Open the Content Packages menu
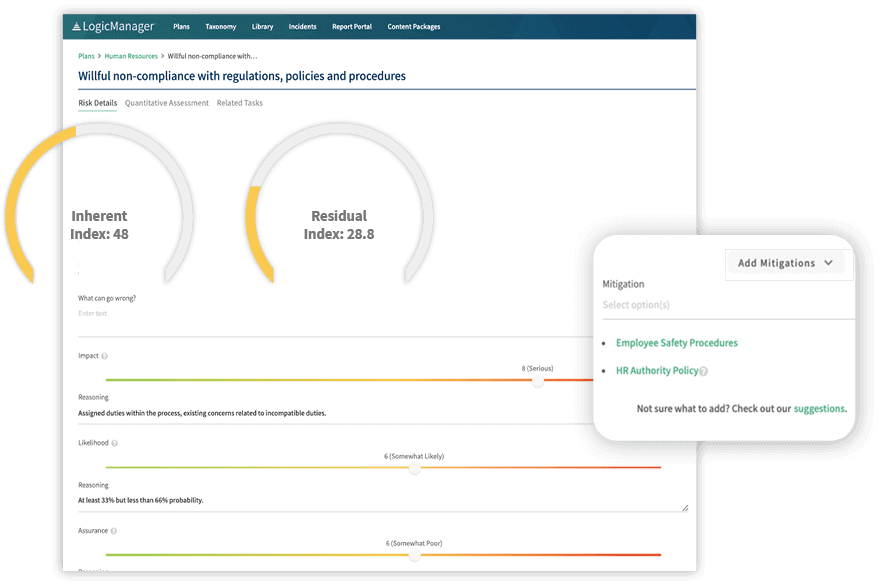882x585 pixels. point(413,26)
